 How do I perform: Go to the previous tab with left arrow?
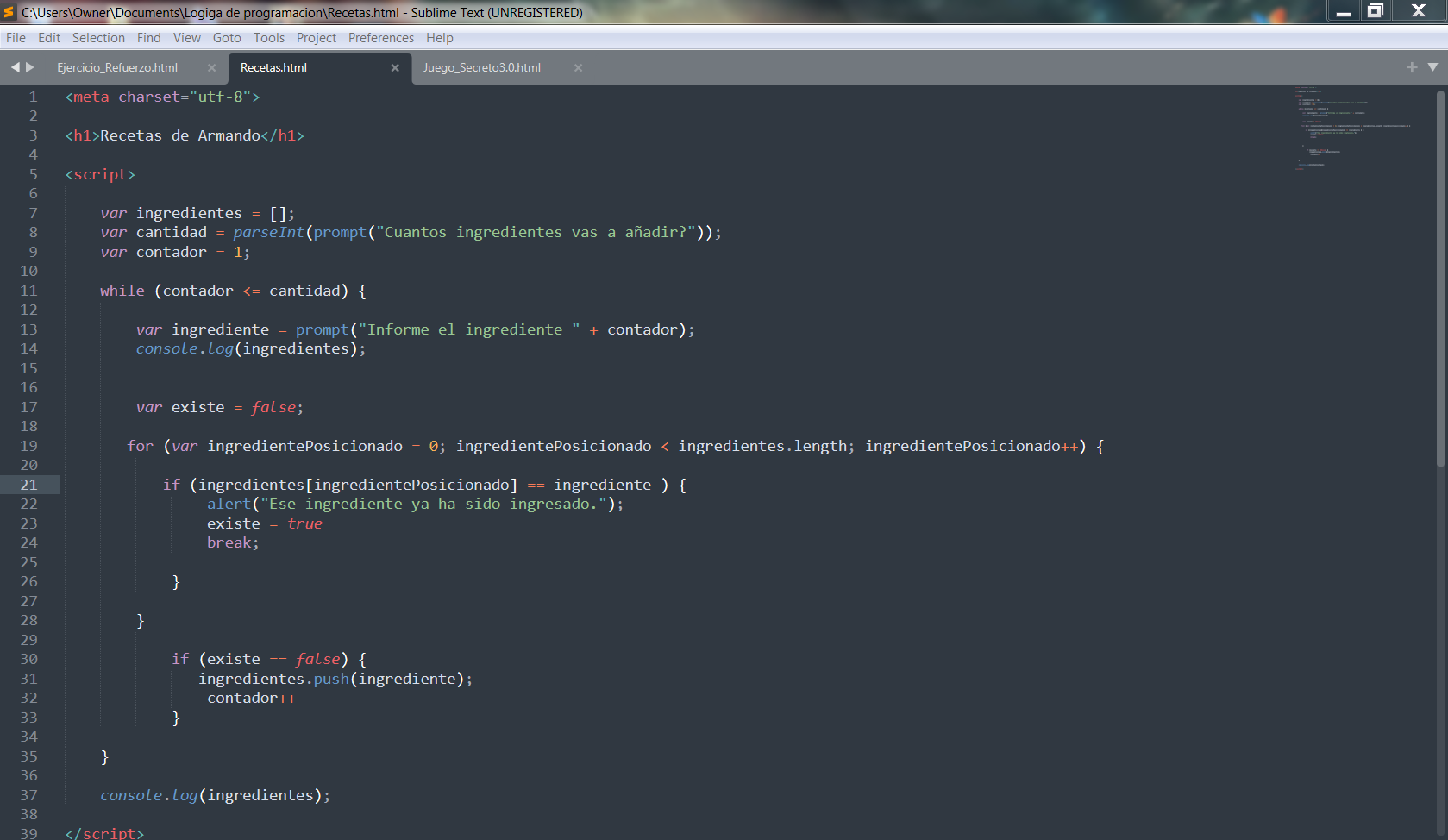(15, 67)
